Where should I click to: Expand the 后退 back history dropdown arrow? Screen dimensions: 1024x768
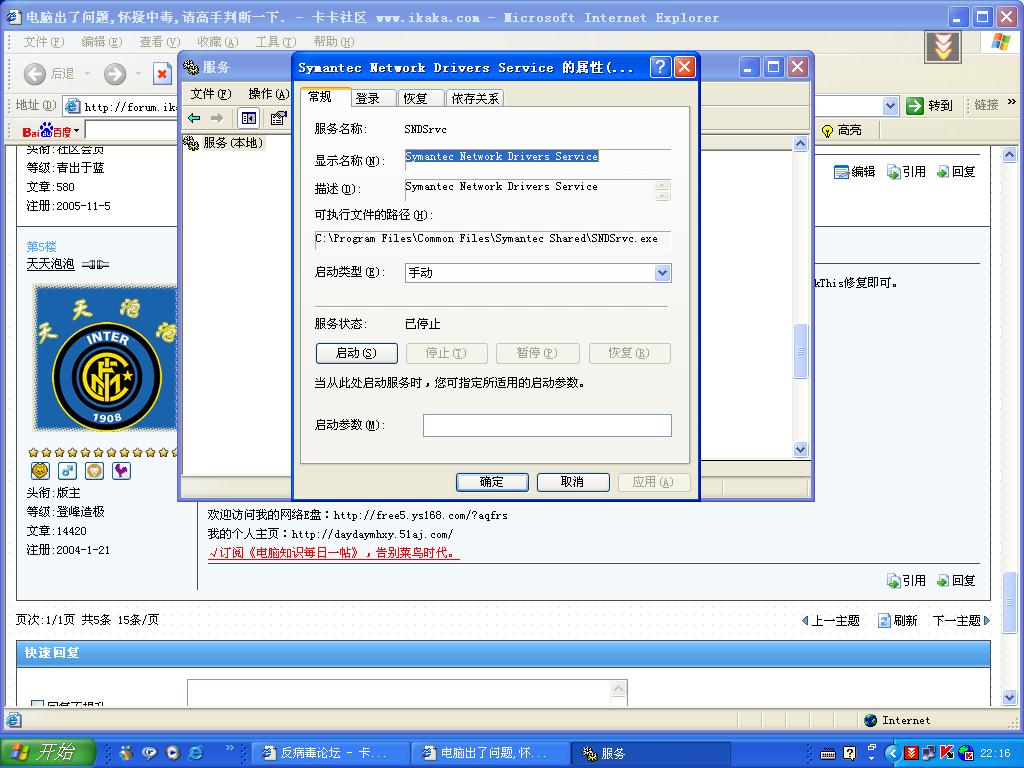(x=87, y=74)
